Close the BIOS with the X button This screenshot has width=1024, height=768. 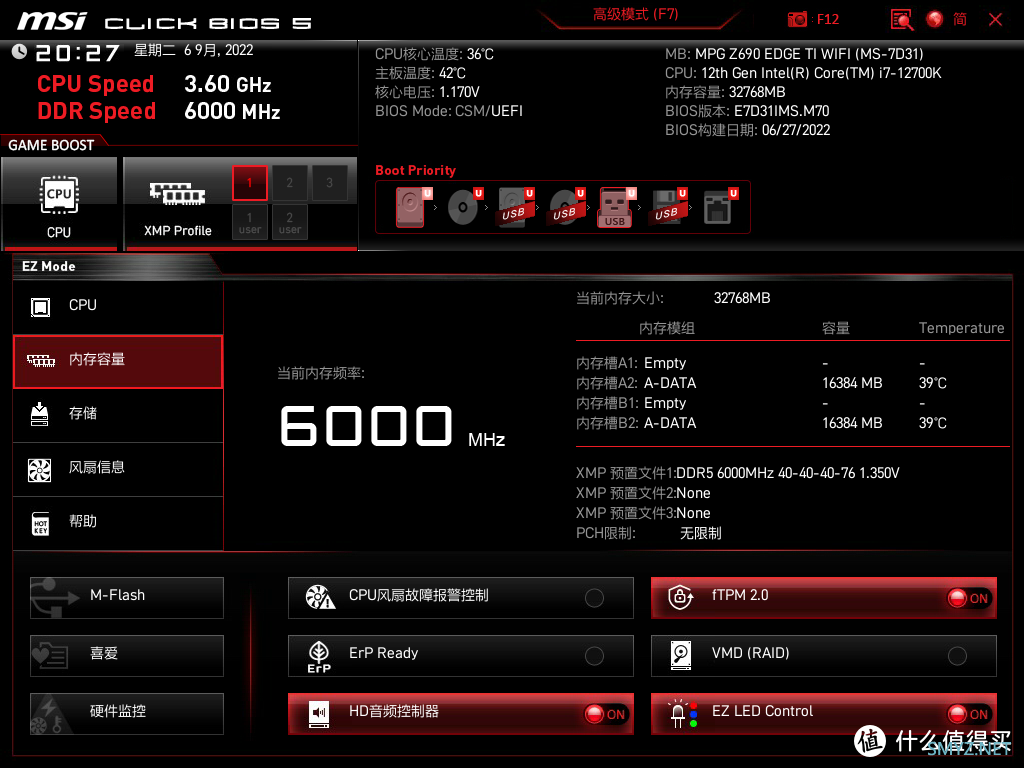pos(995,20)
